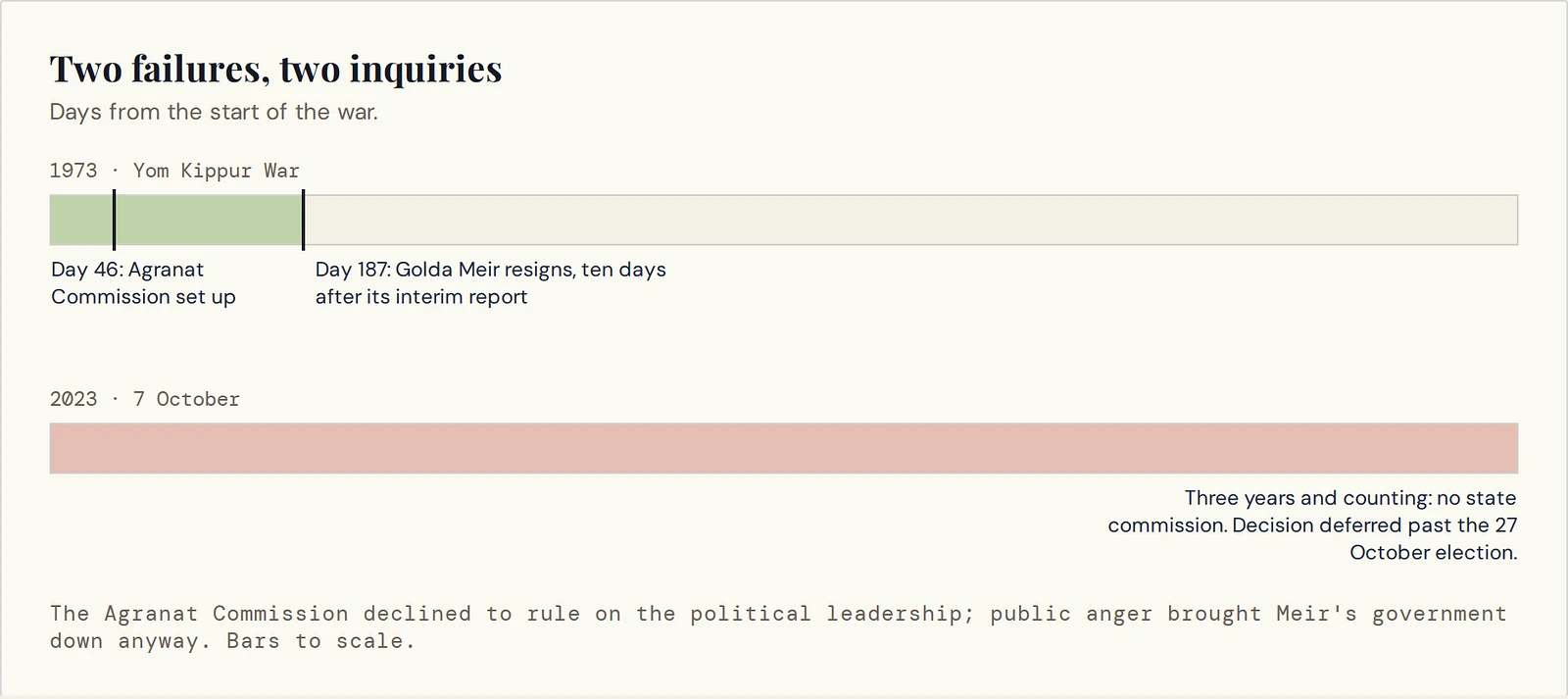Screen dimensions: 1568x699
Task: Select the green segment between both markers
Action: pyautogui.click(x=209, y=220)
